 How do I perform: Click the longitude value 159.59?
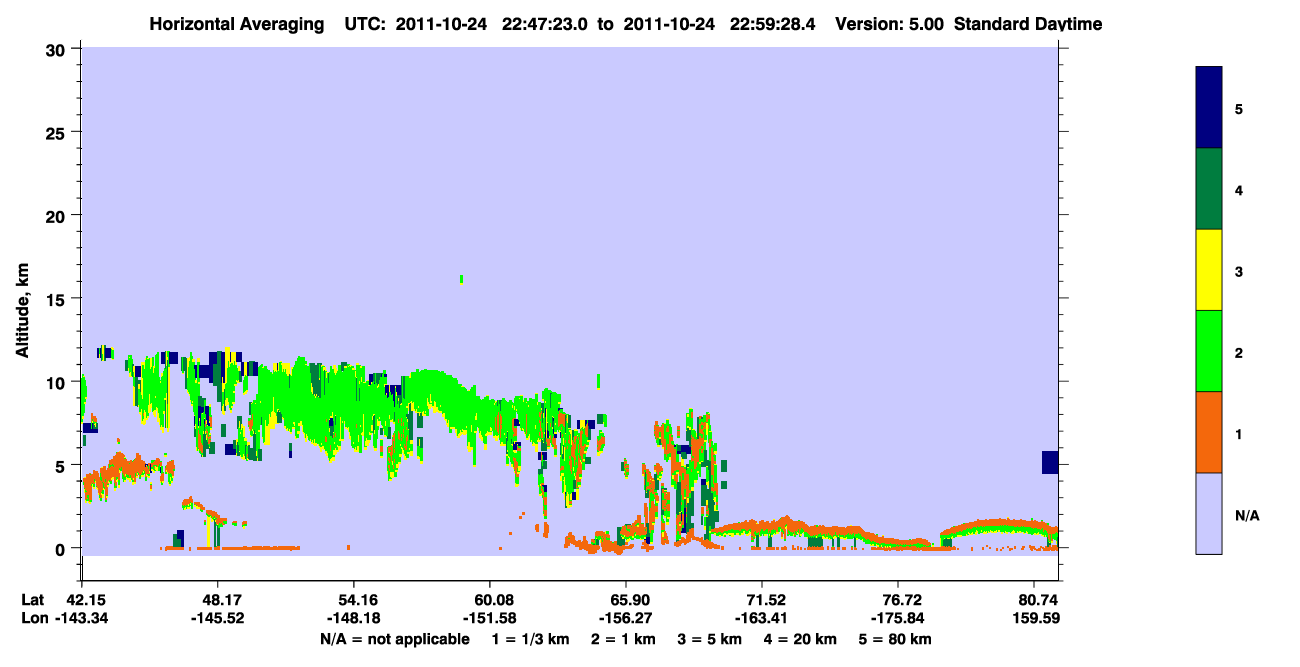click(x=1037, y=619)
